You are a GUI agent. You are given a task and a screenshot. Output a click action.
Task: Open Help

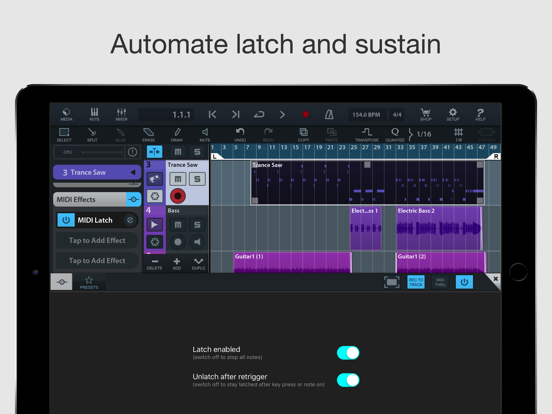[x=480, y=114]
